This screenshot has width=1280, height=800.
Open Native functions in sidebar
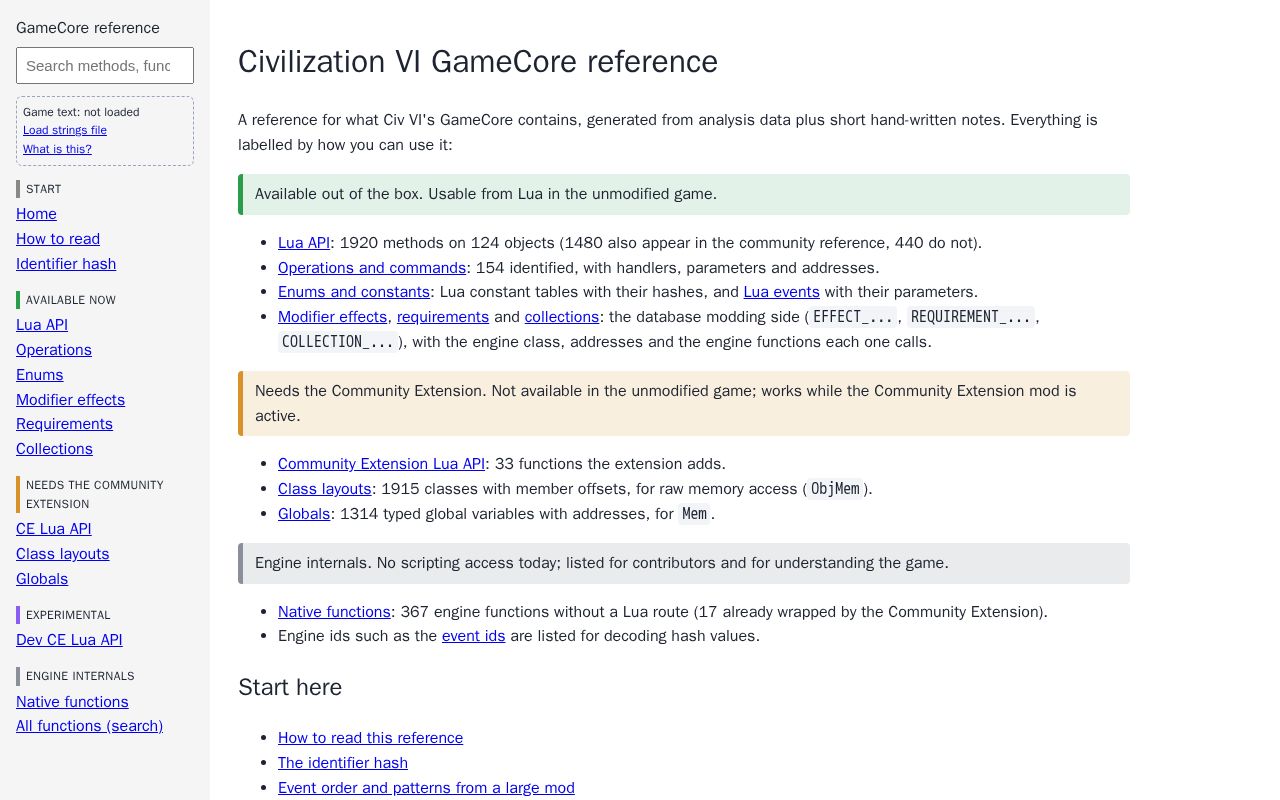coord(72,702)
